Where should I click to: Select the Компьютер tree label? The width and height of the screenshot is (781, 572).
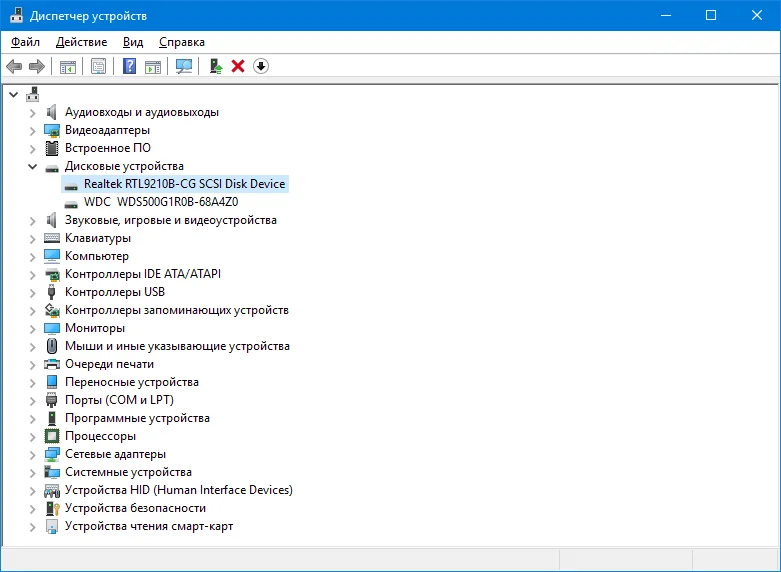coord(97,256)
